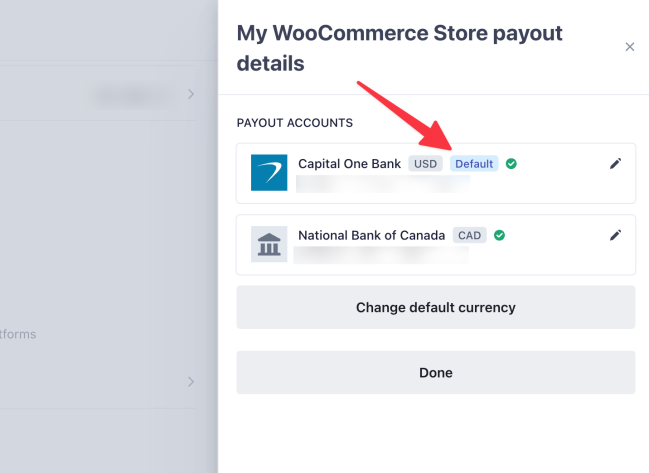Click the National Bank building icon
Image resolution: width=649 pixels, height=473 pixels.
[x=269, y=244]
